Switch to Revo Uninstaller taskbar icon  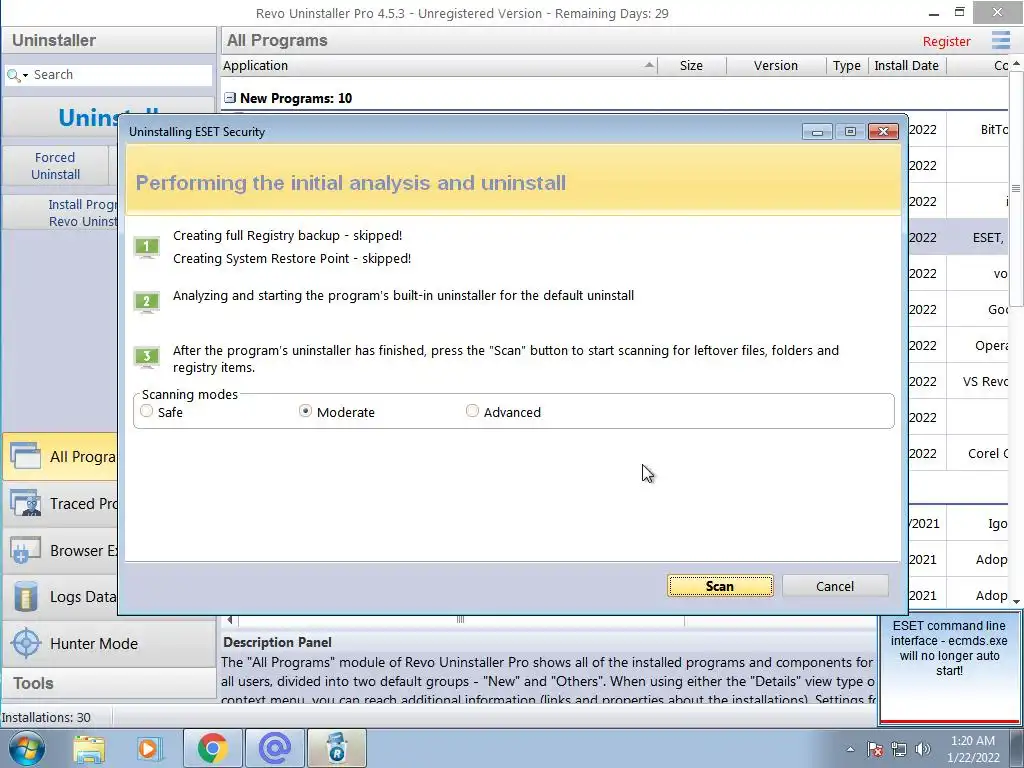tap(337, 748)
